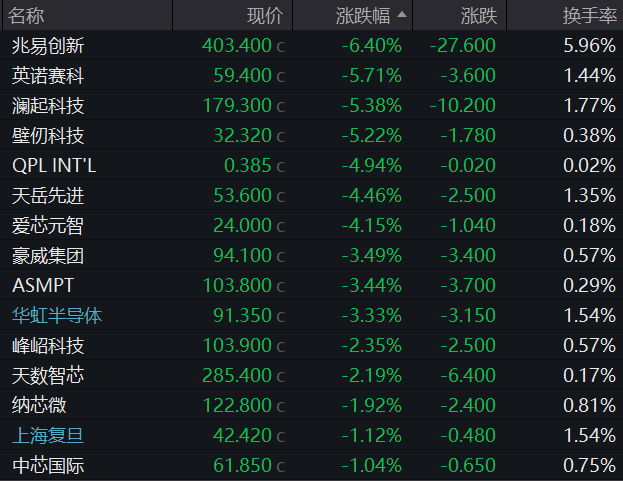Select 澜起科技 in the list
623x481 pixels.
[x=48, y=105]
